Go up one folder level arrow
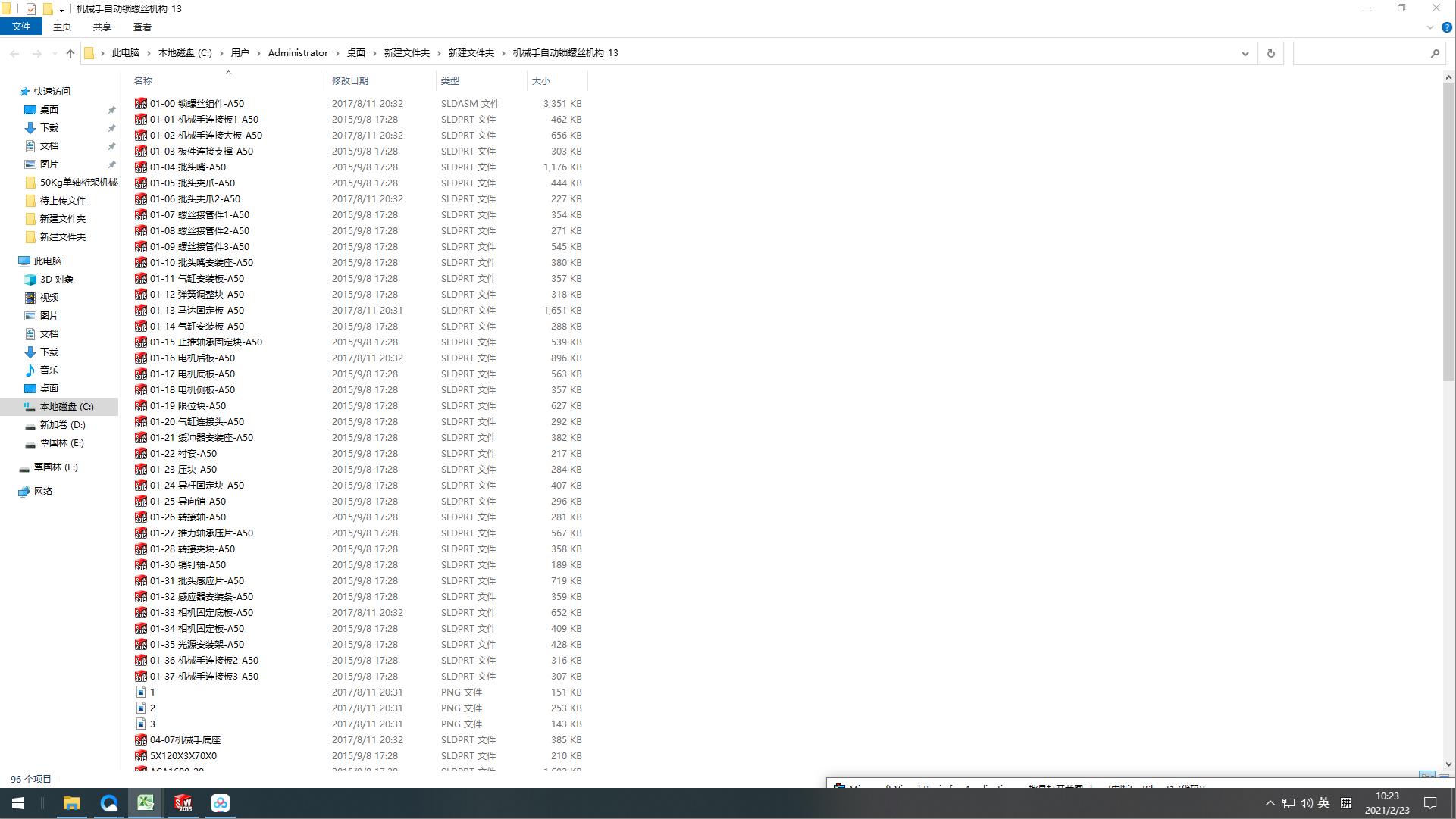The image size is (1456, 819). click(70, 53)
